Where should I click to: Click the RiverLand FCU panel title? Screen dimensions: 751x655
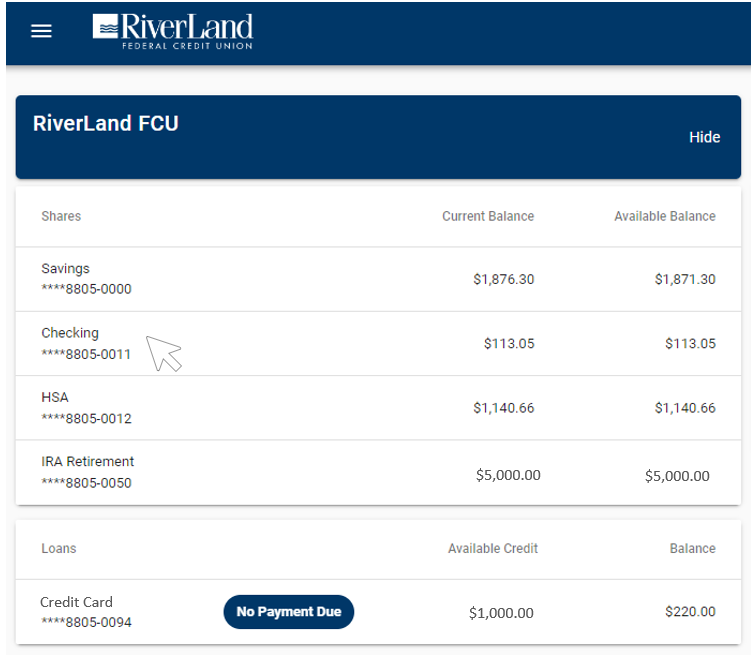click(105, 123)
